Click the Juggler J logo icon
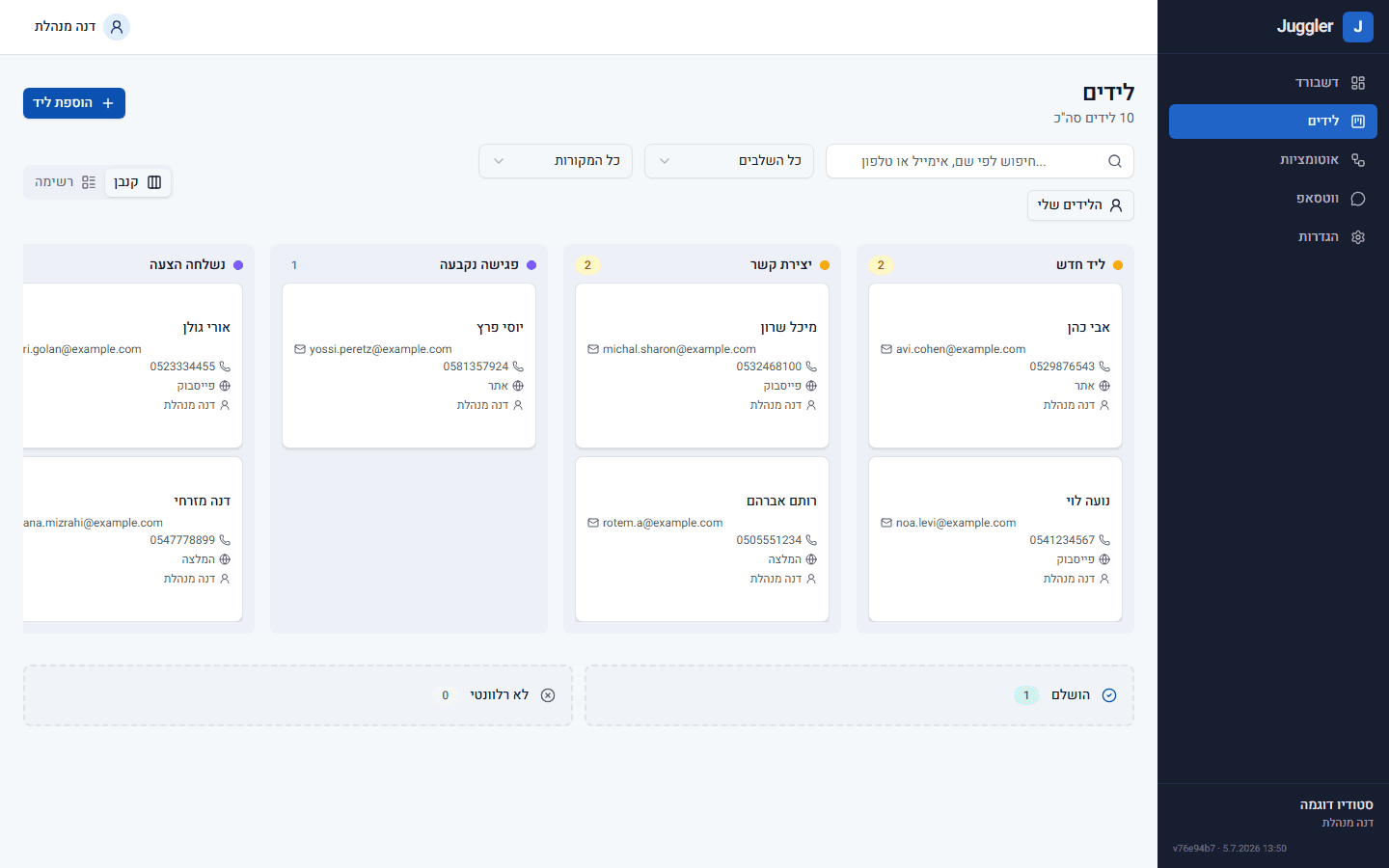This screenshot has width=1389, height=868. [1357, 27]
